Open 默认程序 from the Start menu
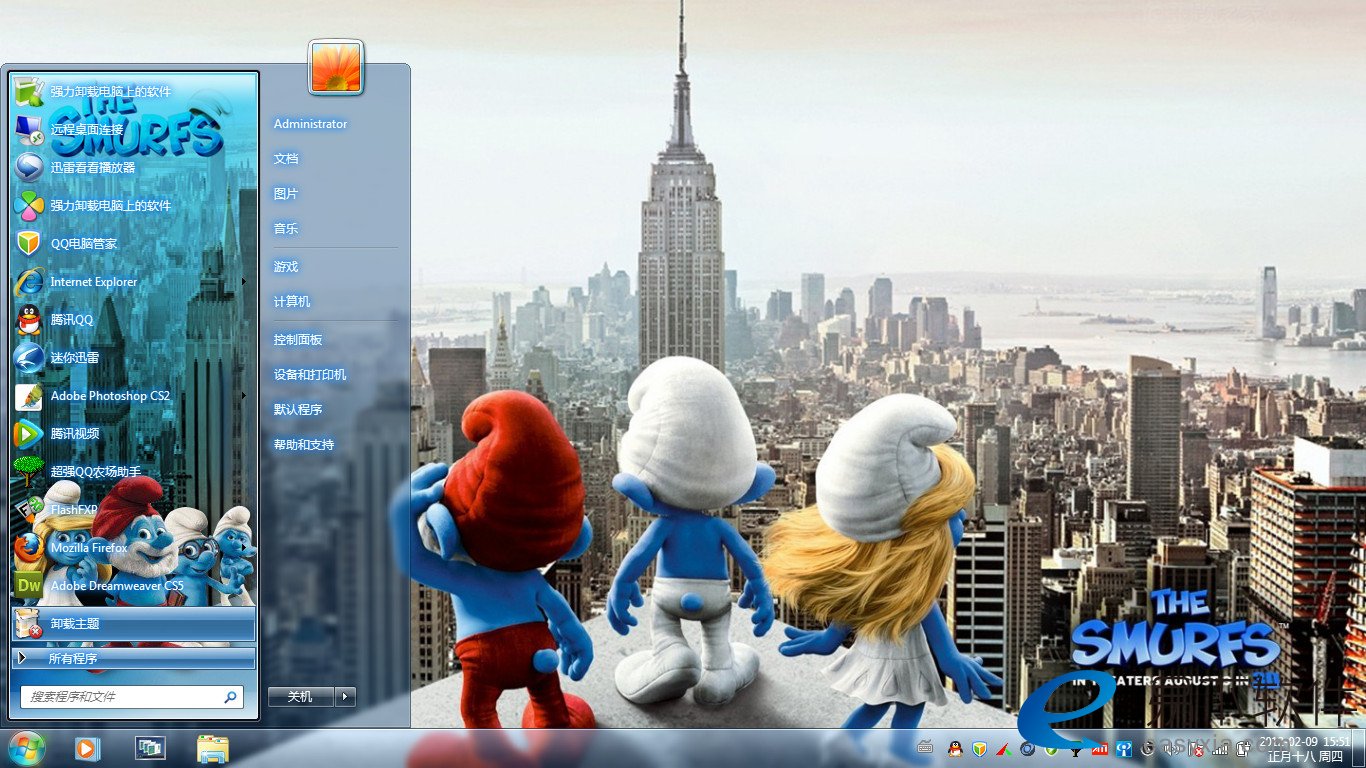The height and width of the screenshot is (768, 1366). (298, 410)
